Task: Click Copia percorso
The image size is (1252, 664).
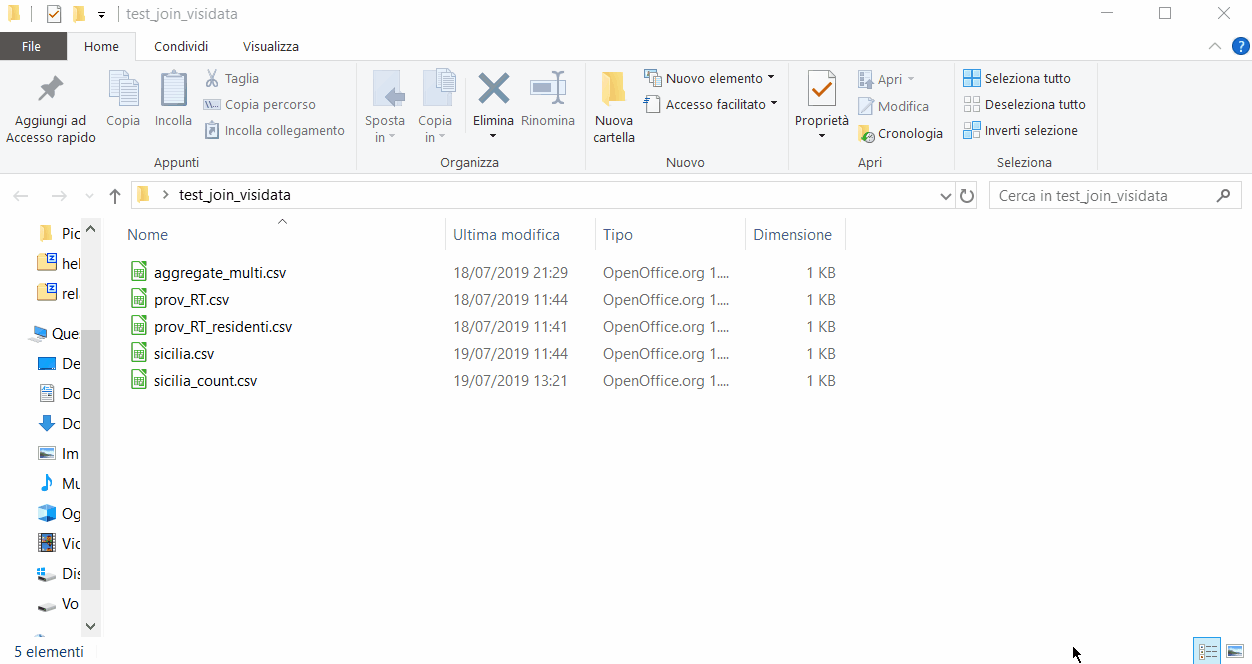Action: pyautogui.click(x=260, y=104)
